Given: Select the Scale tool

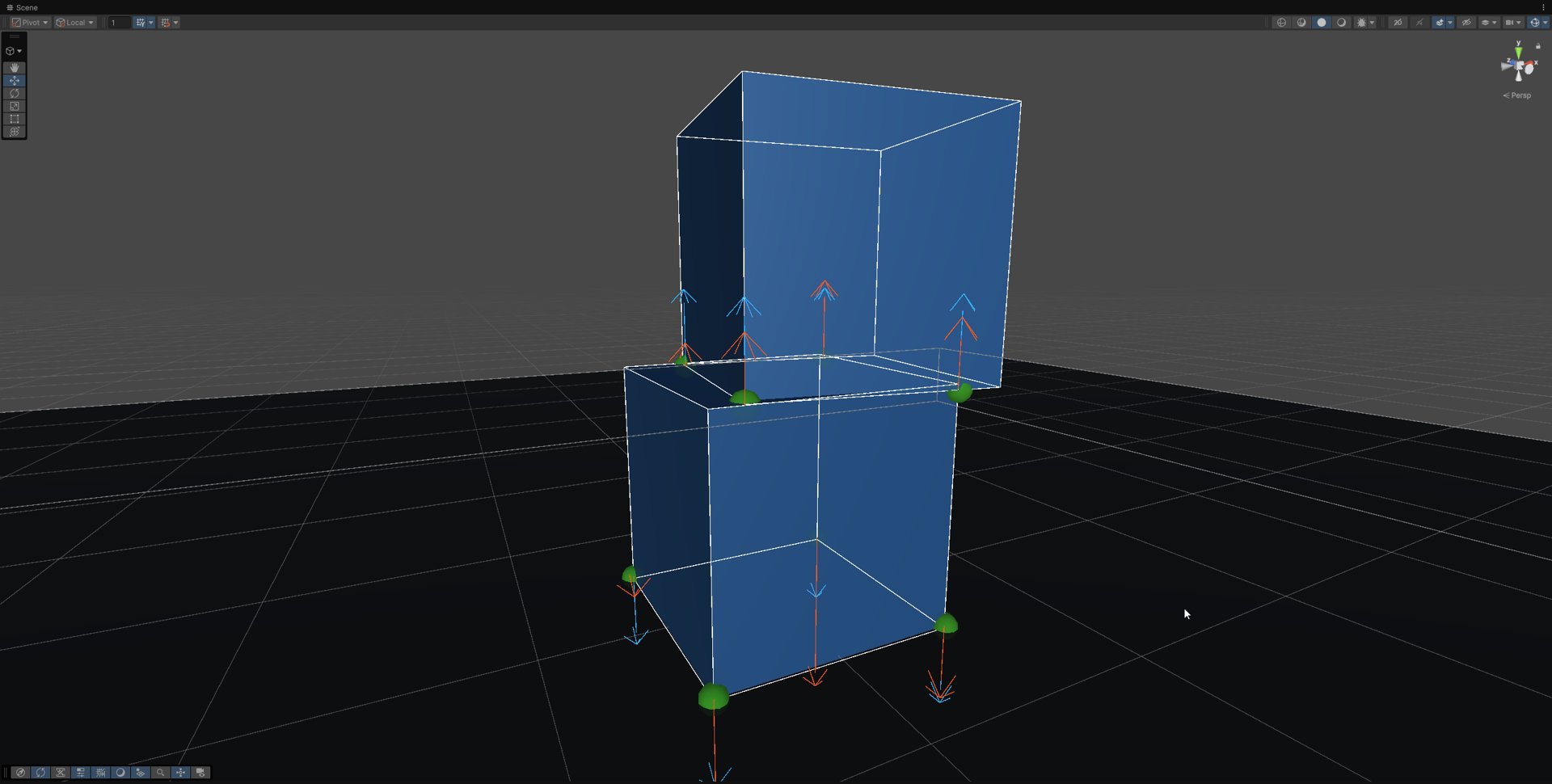Looking at the screenshot, I should (15, 107).
